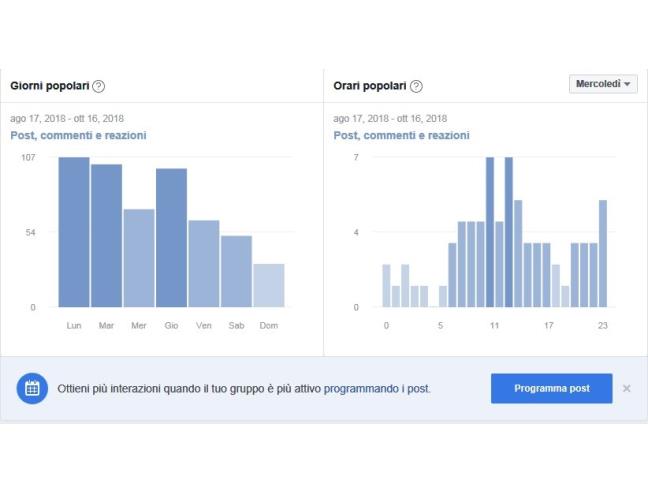Click the hour 0 bar in hourly chart
The height and width of the screenshot is (492, 648).
click(x=387, y=286)
